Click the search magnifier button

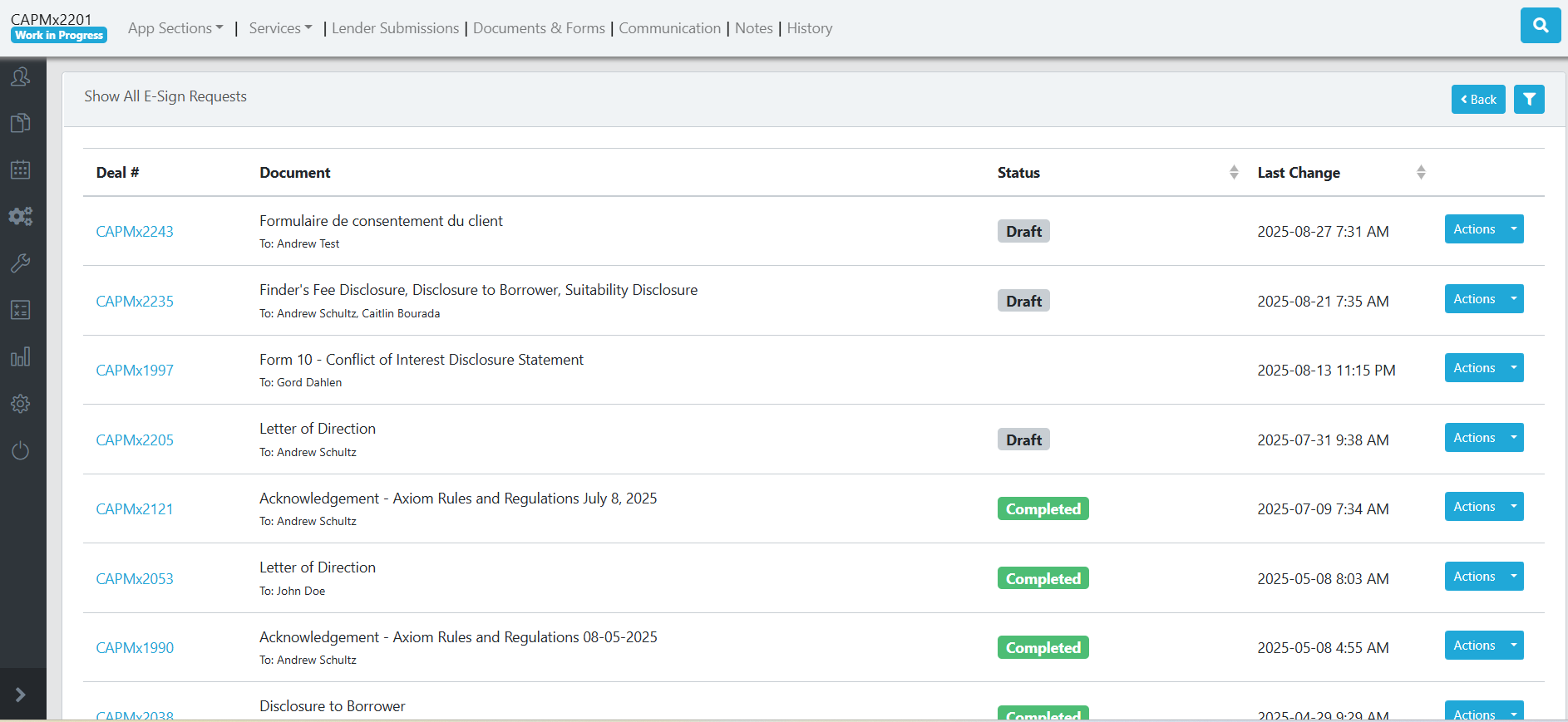(x=1540, y=26)
